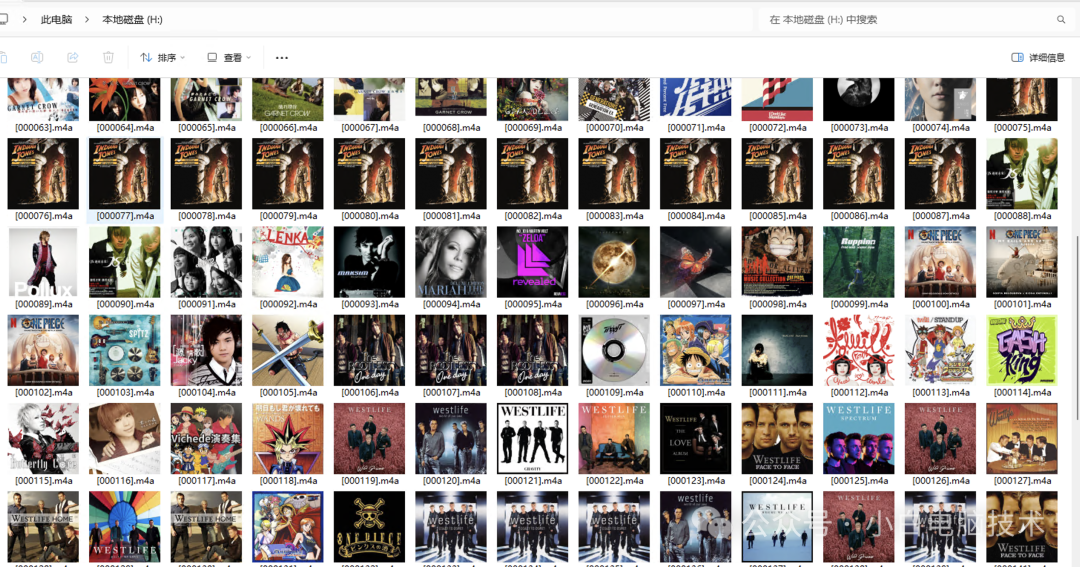1080x567 pixels.
Task: Select file [000088].m4a thumbnail
Action: point(1021,174)
